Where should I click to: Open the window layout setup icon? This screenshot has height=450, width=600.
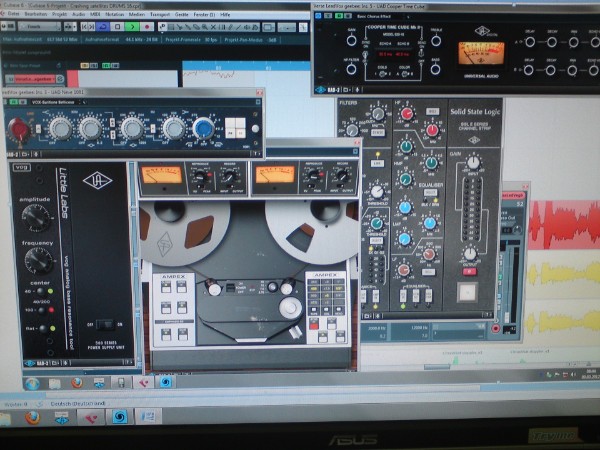click(x=268, y=27)
